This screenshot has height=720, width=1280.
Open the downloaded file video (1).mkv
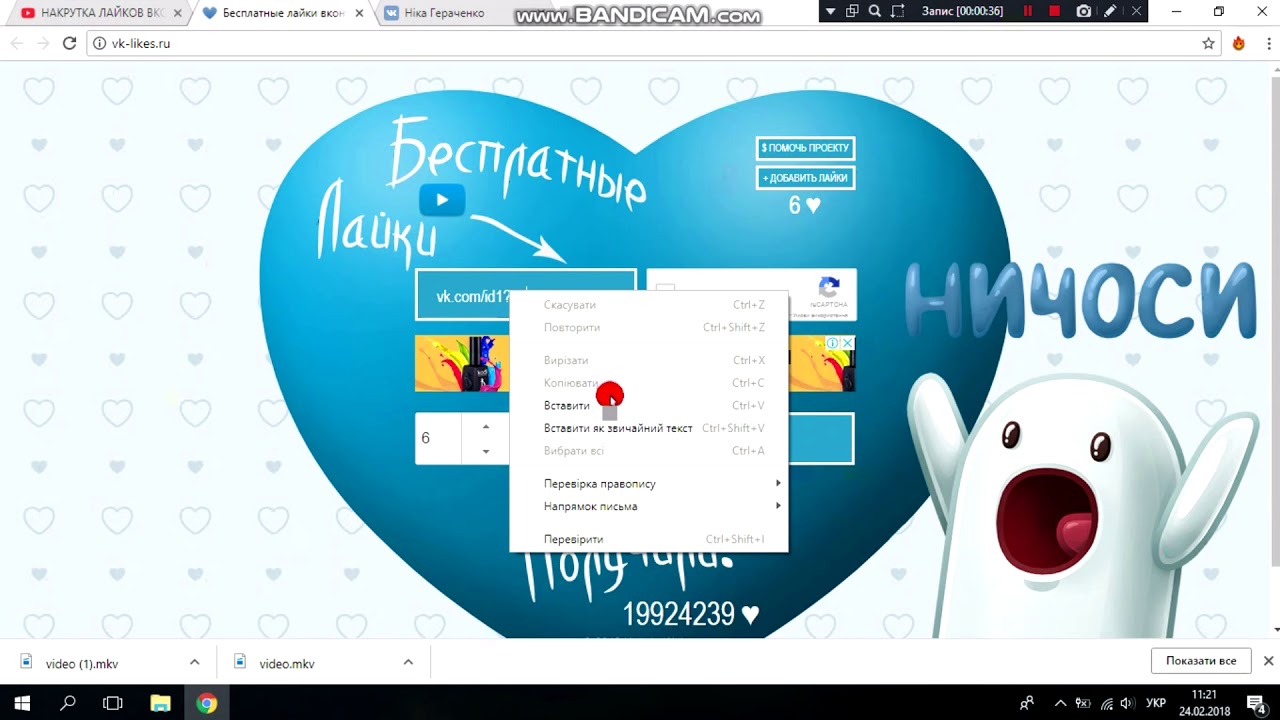pyautogui.click(x=82, y=664)
